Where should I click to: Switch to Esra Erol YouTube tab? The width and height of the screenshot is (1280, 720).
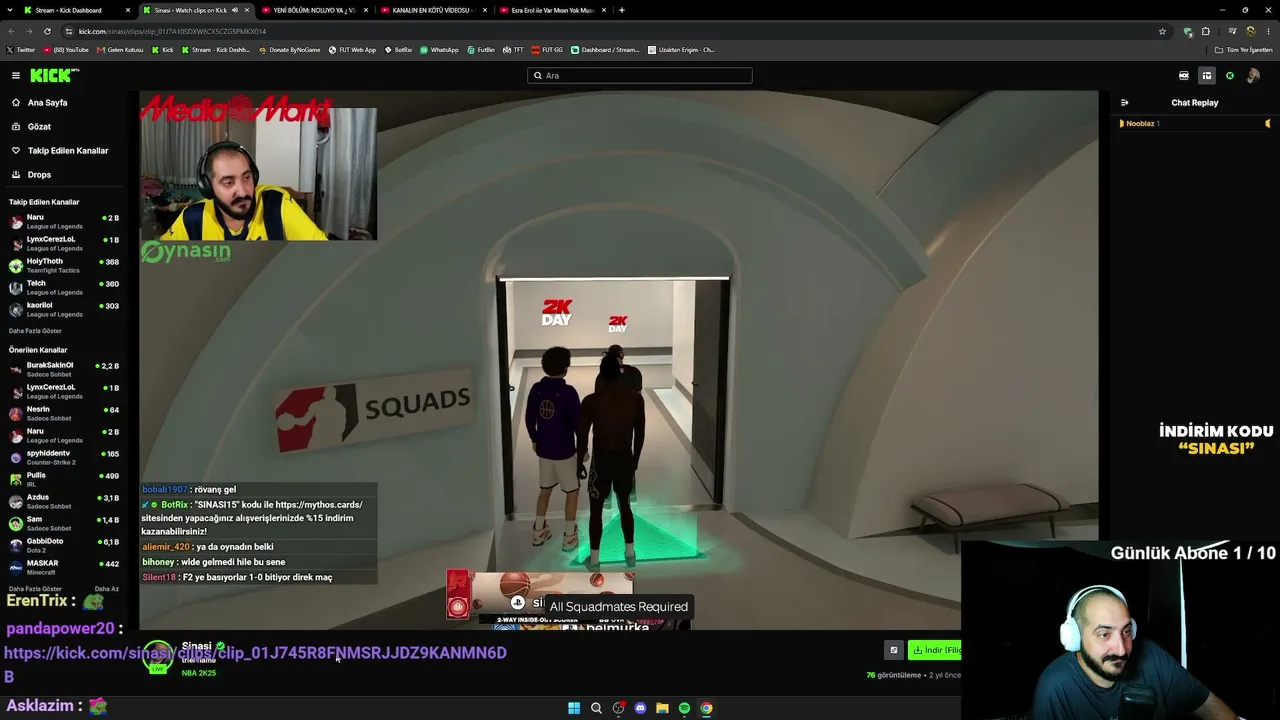click(551, 10)
